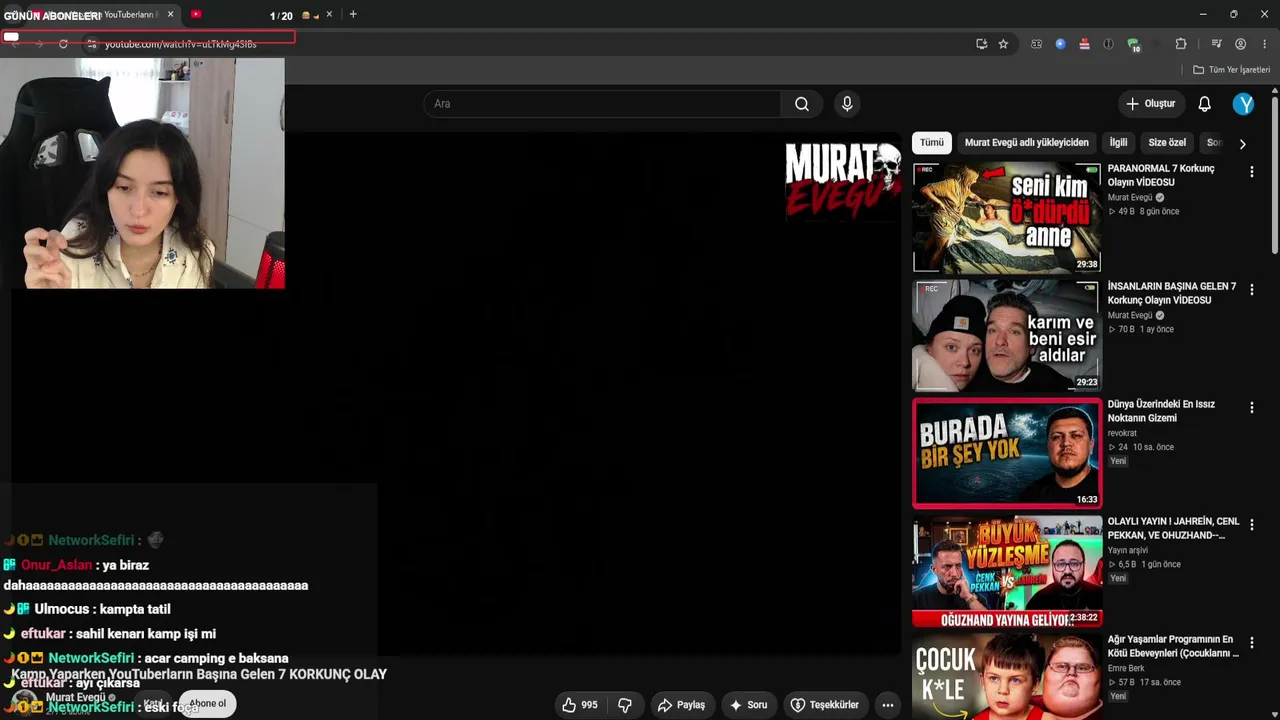This screenshot has width=1280, height=720.
Task: Filter by Murat Evegü adlı yükleyiciden
Action: coord(1026,143)
